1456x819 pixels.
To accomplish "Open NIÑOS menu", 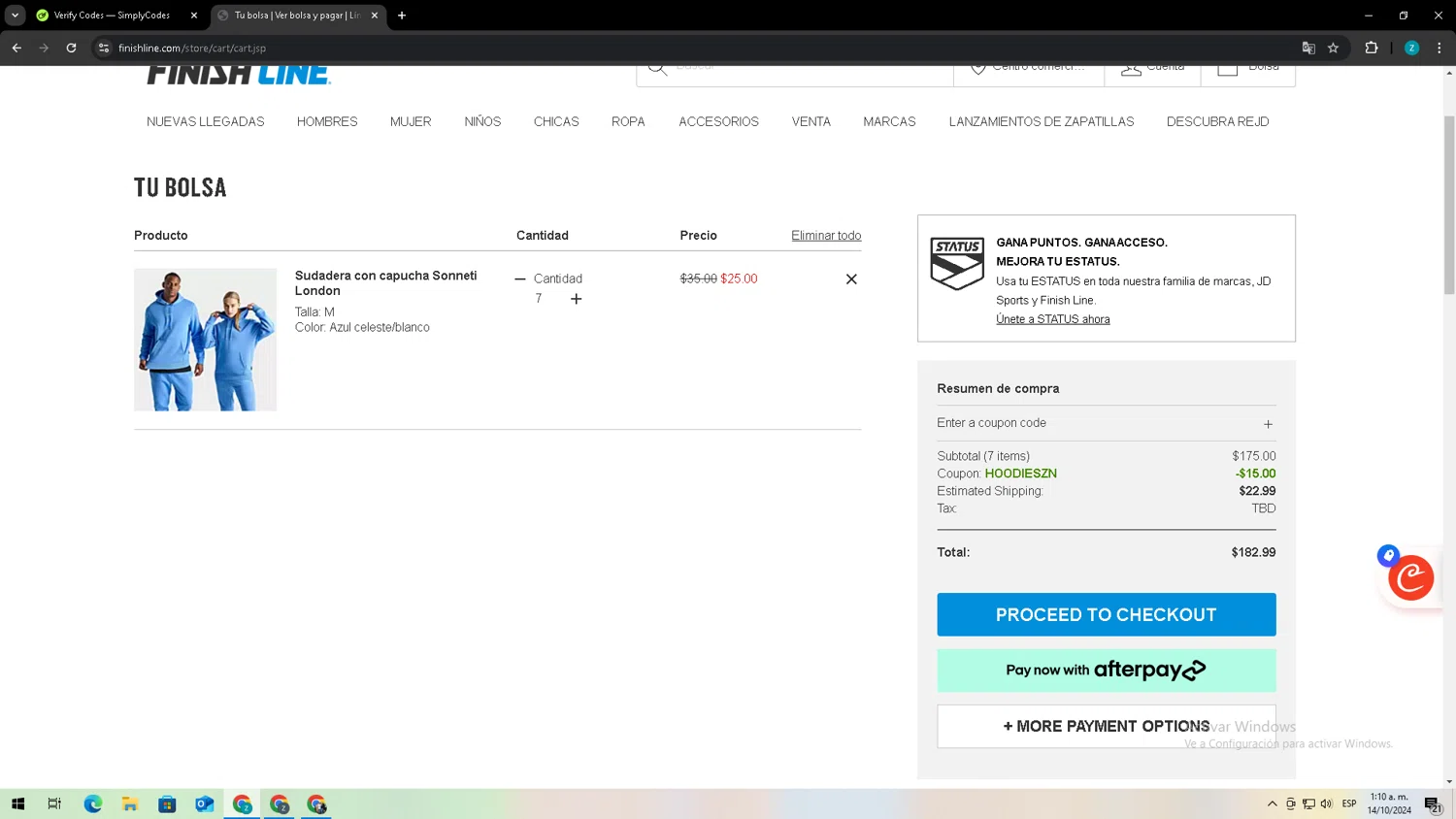I will (482, 121).
